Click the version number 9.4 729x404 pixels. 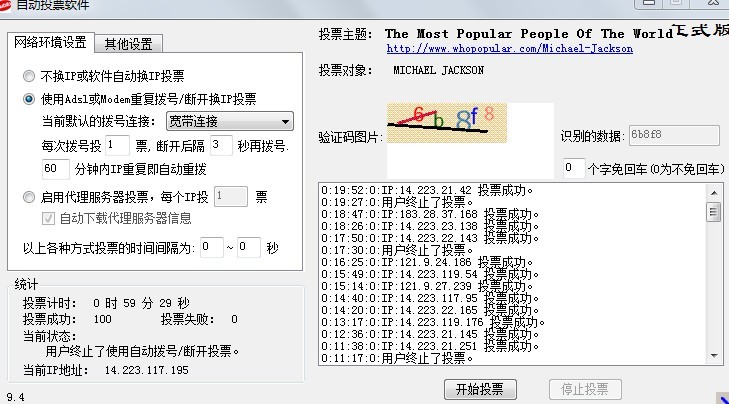15,397
